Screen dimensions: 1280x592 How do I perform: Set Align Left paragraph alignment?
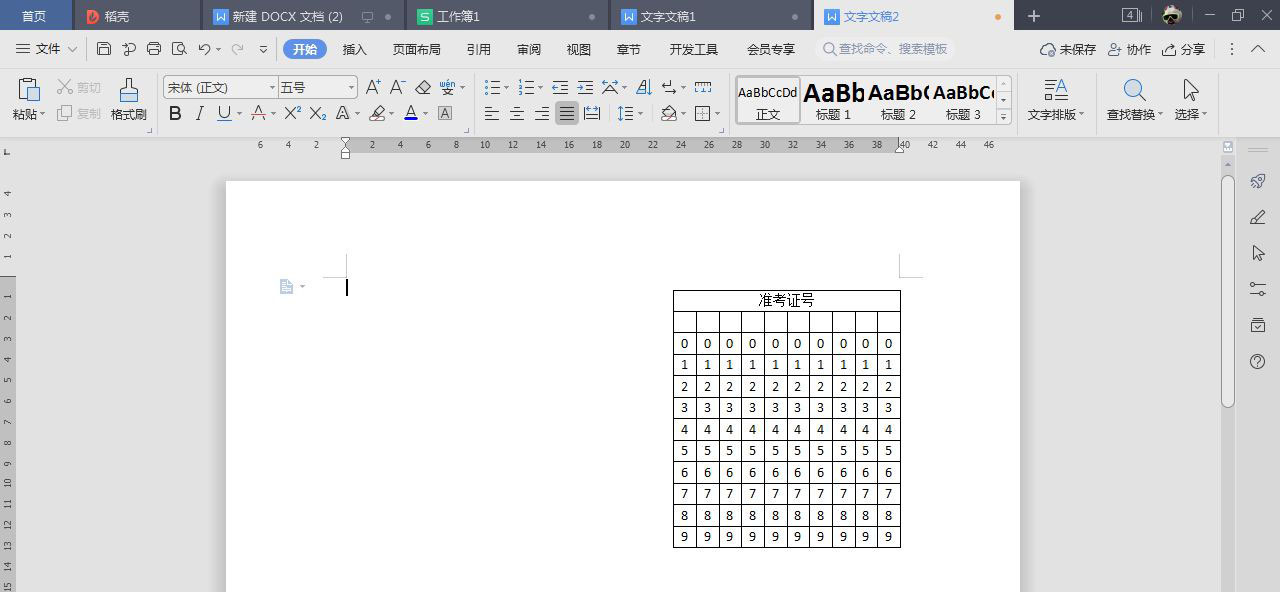click(491, 114)
